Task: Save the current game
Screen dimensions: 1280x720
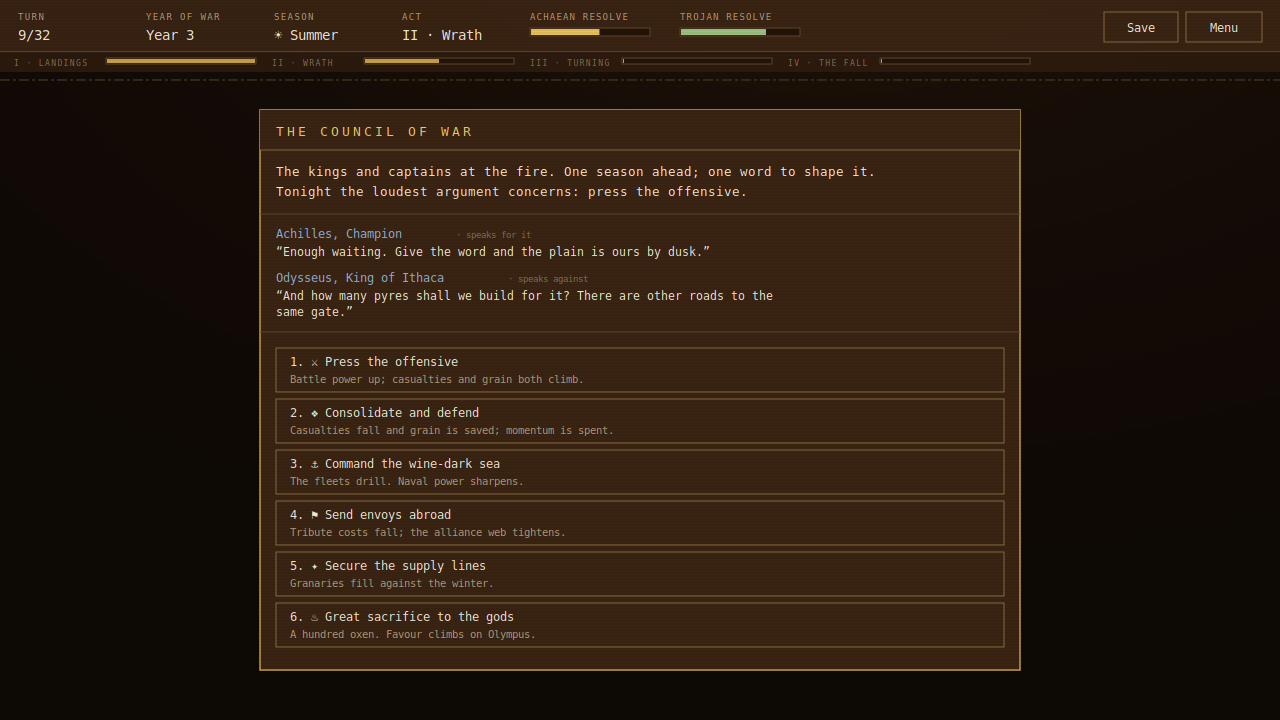Action: pos(1141,27)
